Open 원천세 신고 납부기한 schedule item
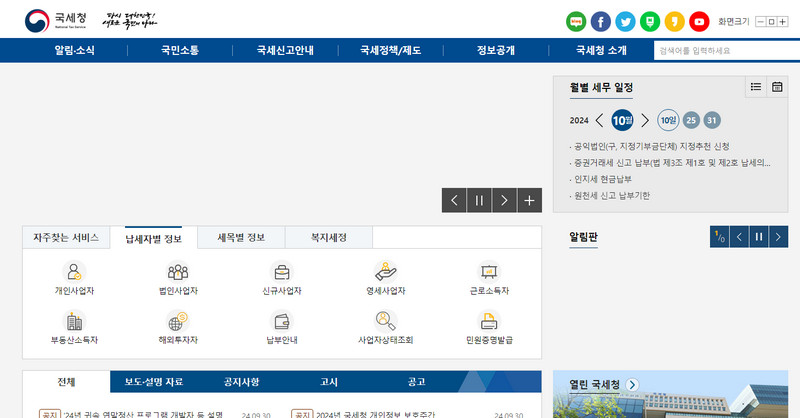 click(612, 195)
